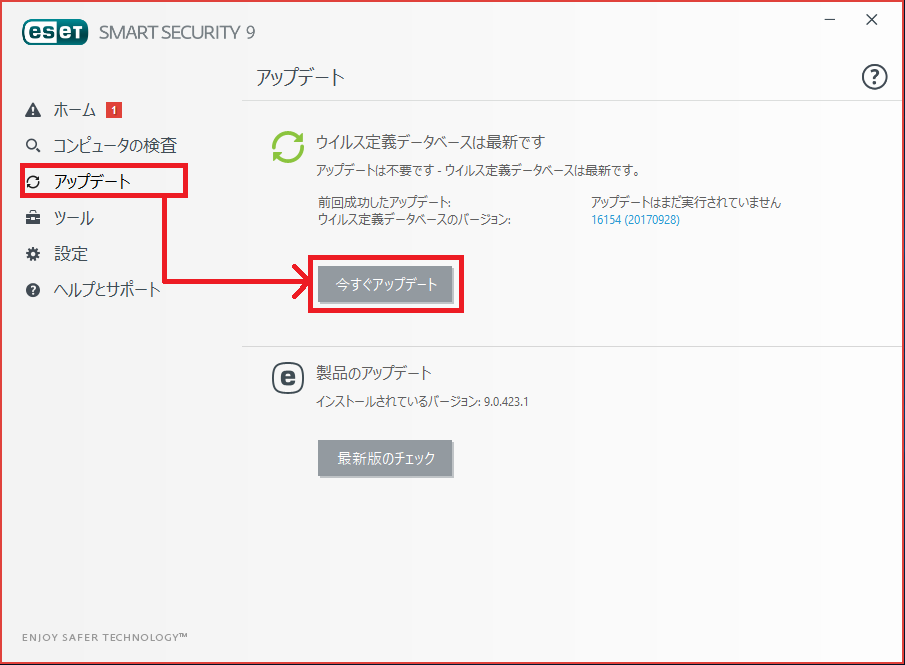This screenshot has width=905, height=665.
Task: Click the toolbox icon for ツール
Action: click(33, 218)
